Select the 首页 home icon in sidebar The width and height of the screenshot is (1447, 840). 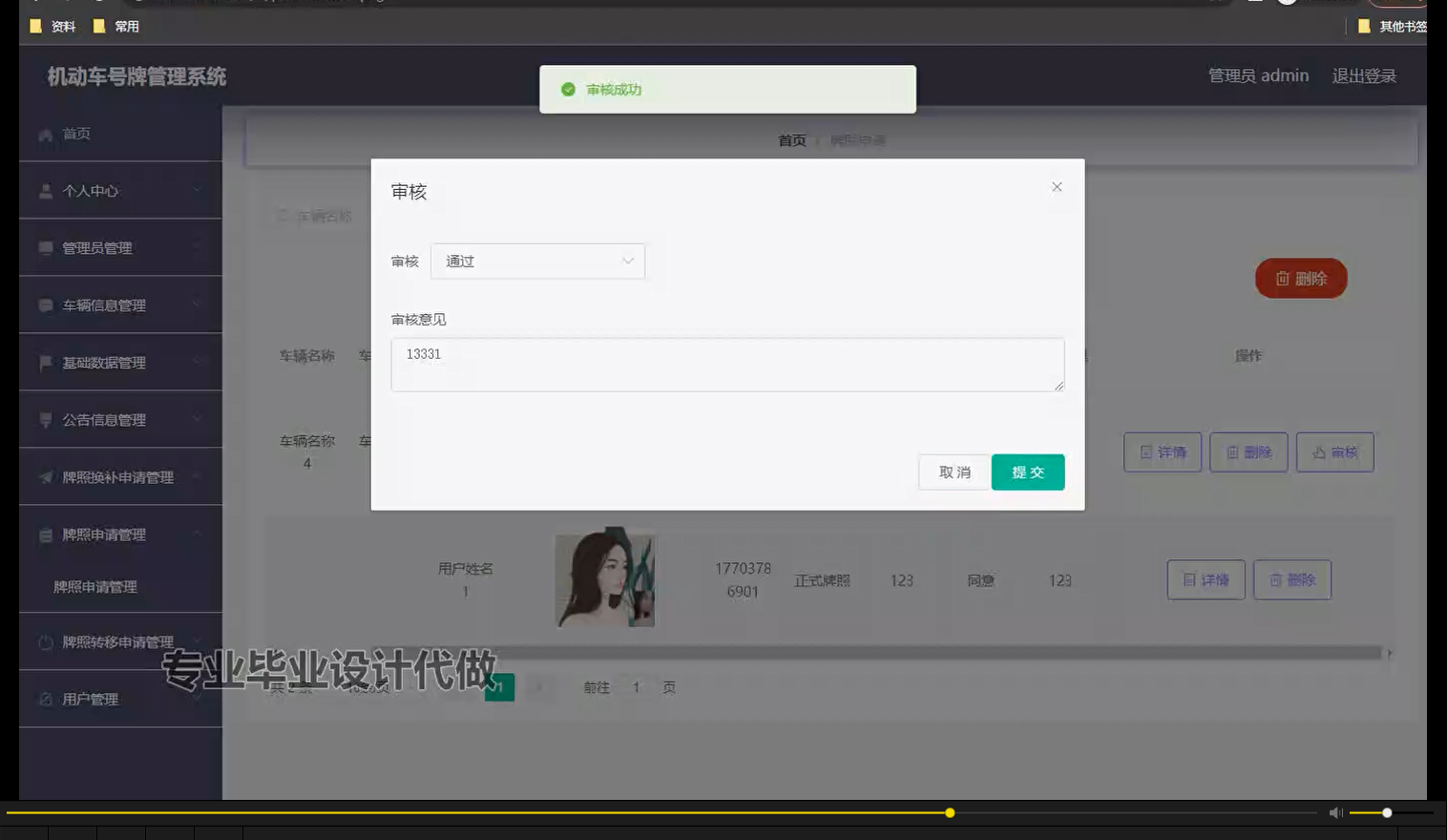46,134
